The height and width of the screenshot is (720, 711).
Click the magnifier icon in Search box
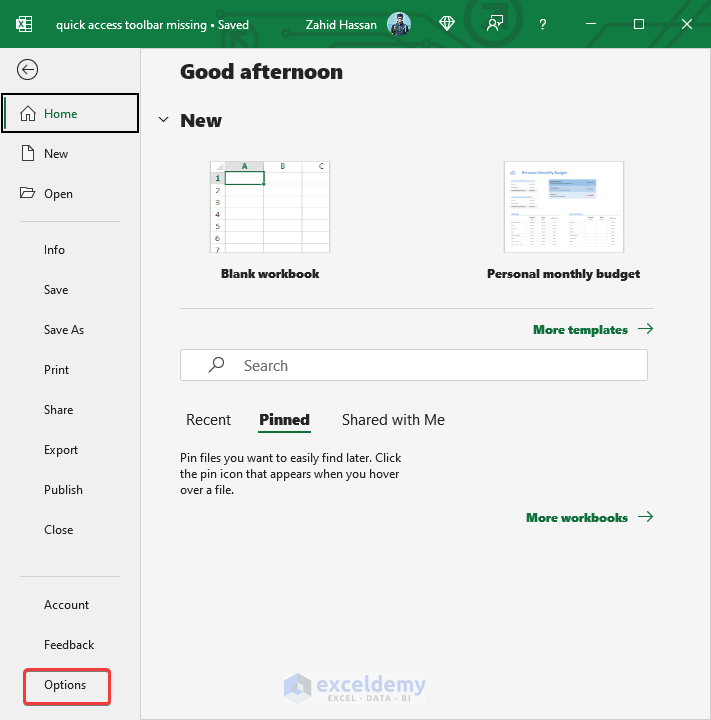pos(216,365)
